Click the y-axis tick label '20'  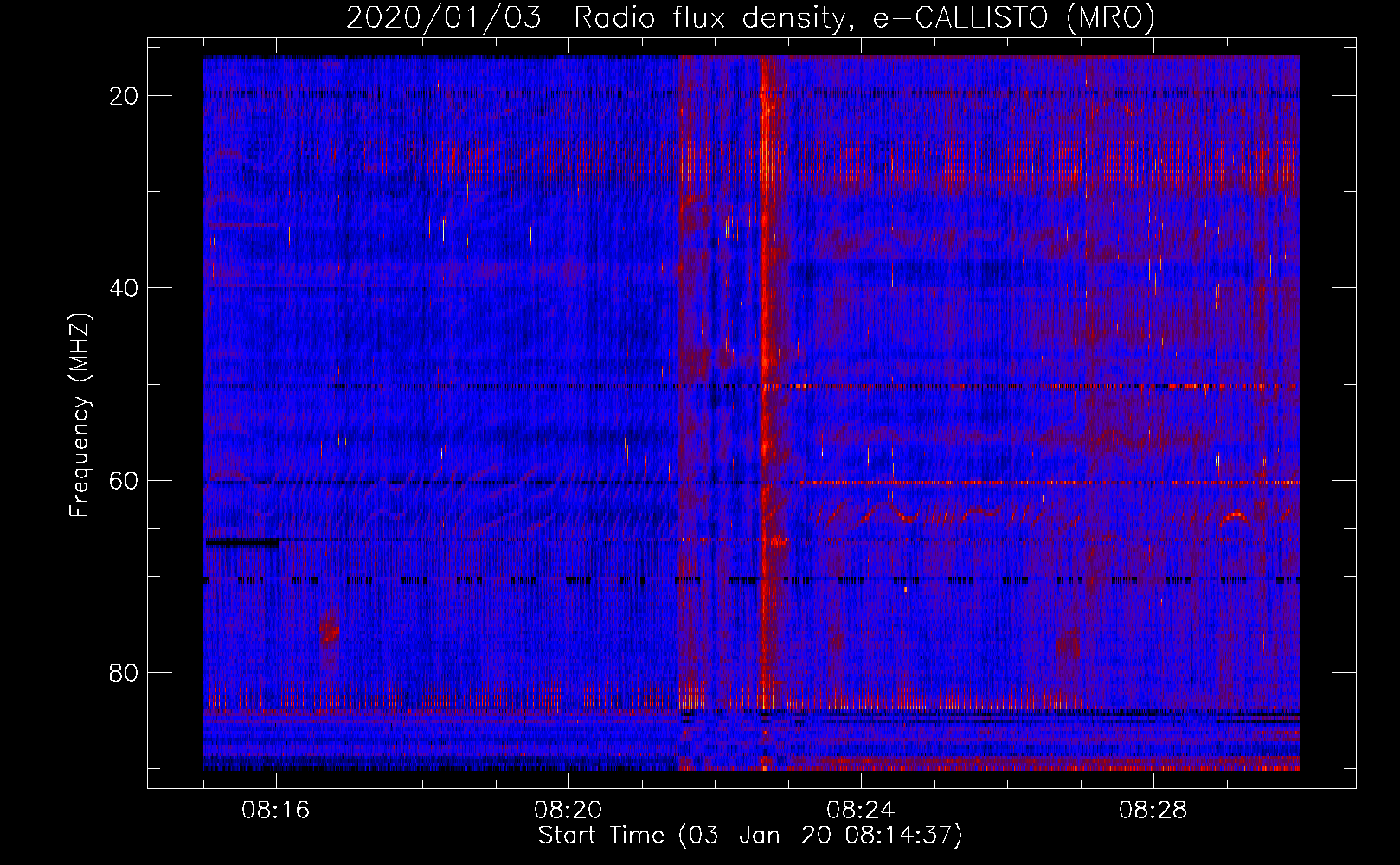[124, 96]
